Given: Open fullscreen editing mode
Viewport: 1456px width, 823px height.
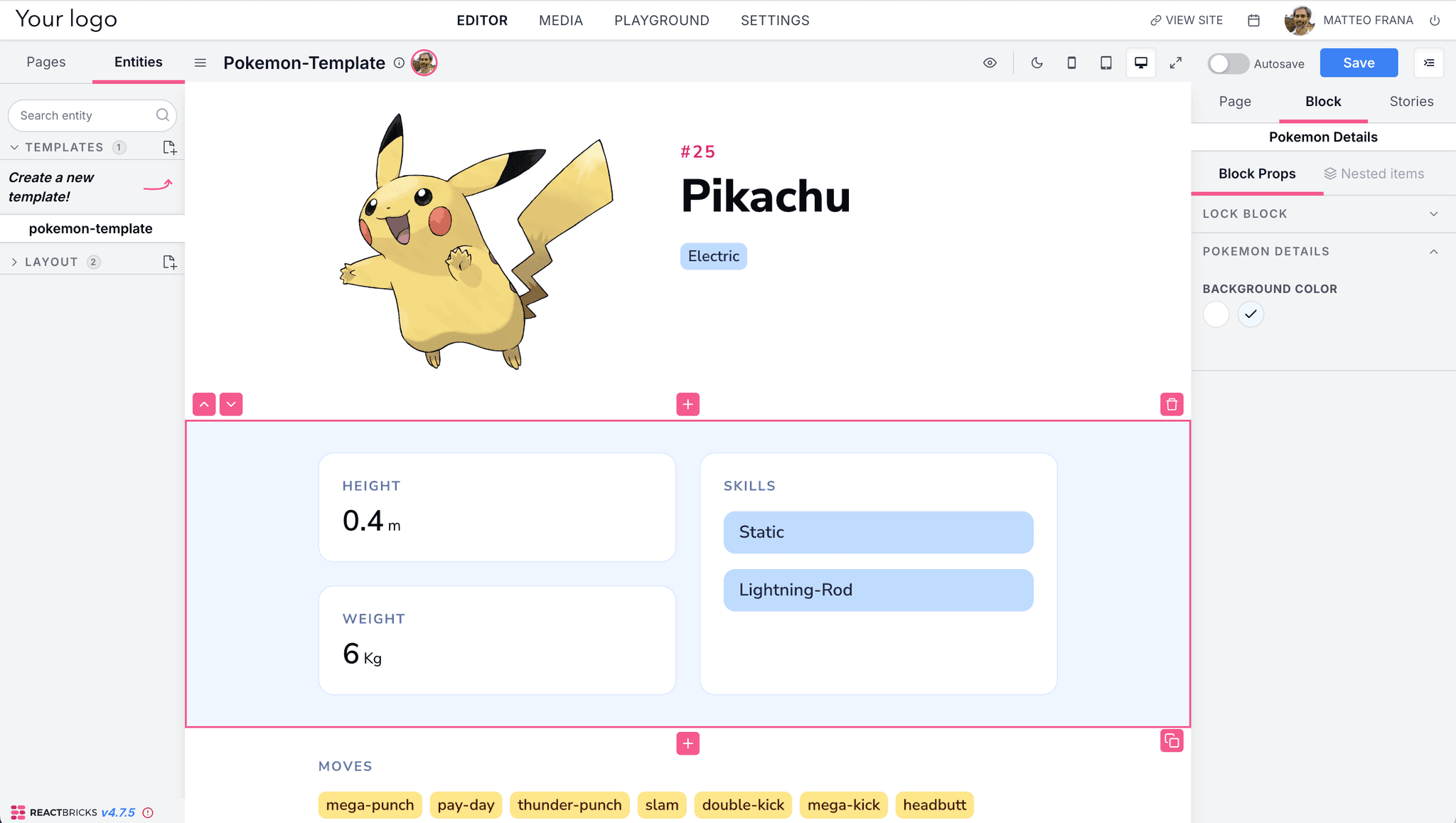Looking at the screenshot, I should [1176, 63].
